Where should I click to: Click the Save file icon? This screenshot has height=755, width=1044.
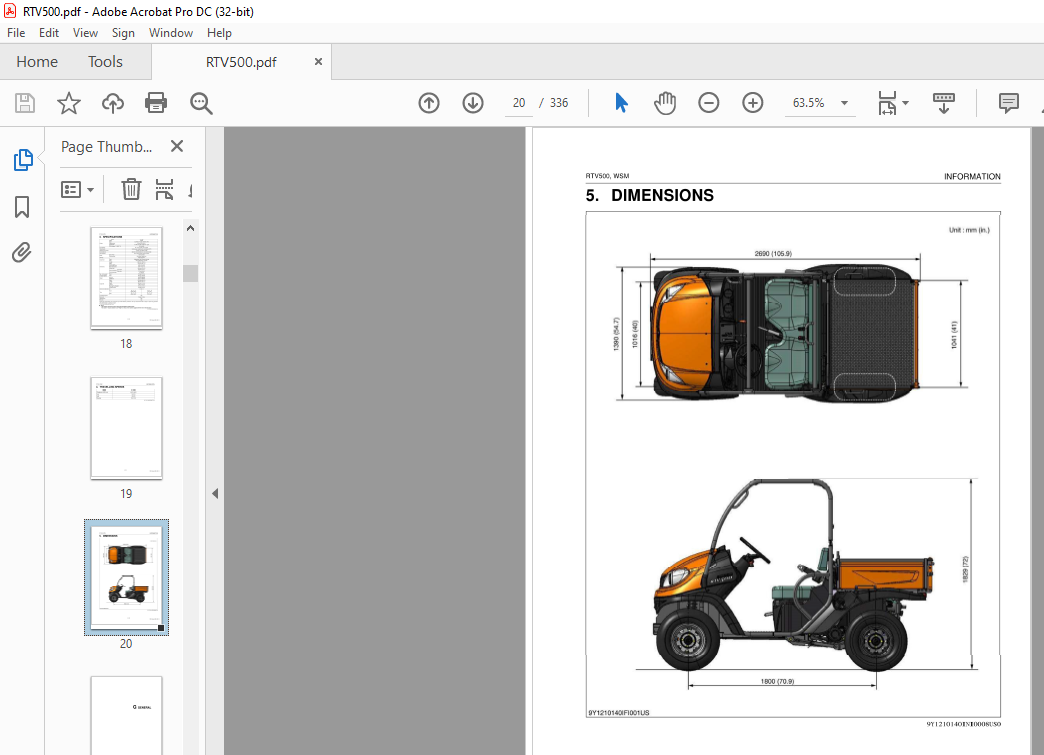(25, 103)
